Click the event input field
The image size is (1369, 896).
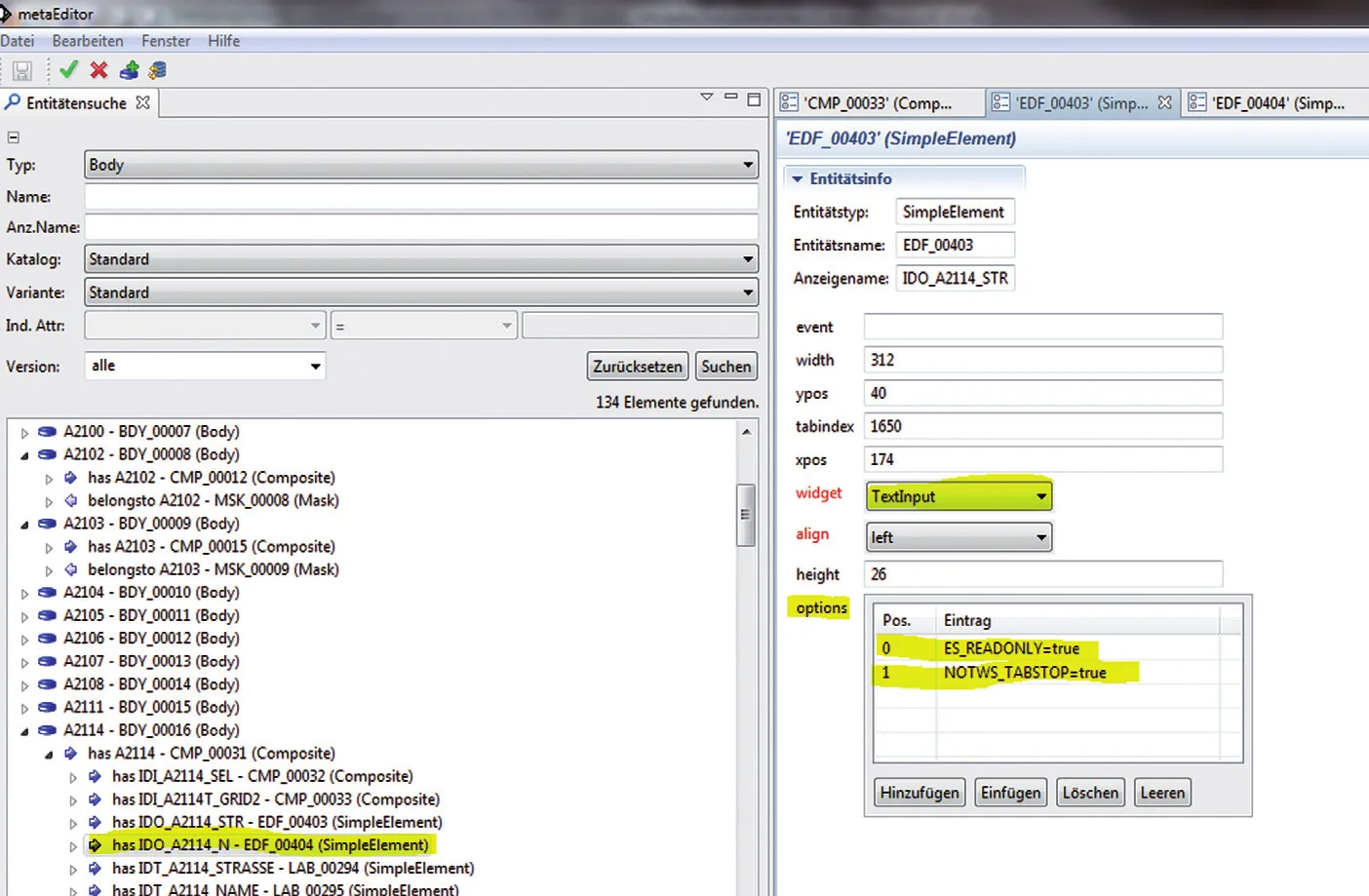[x=1043, y=327]
